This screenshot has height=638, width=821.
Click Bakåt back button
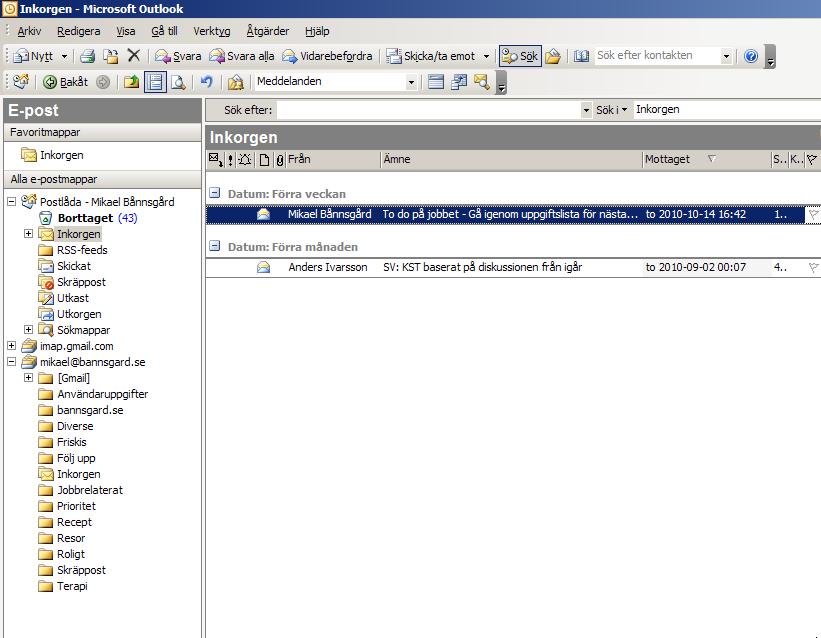[65, 82]
